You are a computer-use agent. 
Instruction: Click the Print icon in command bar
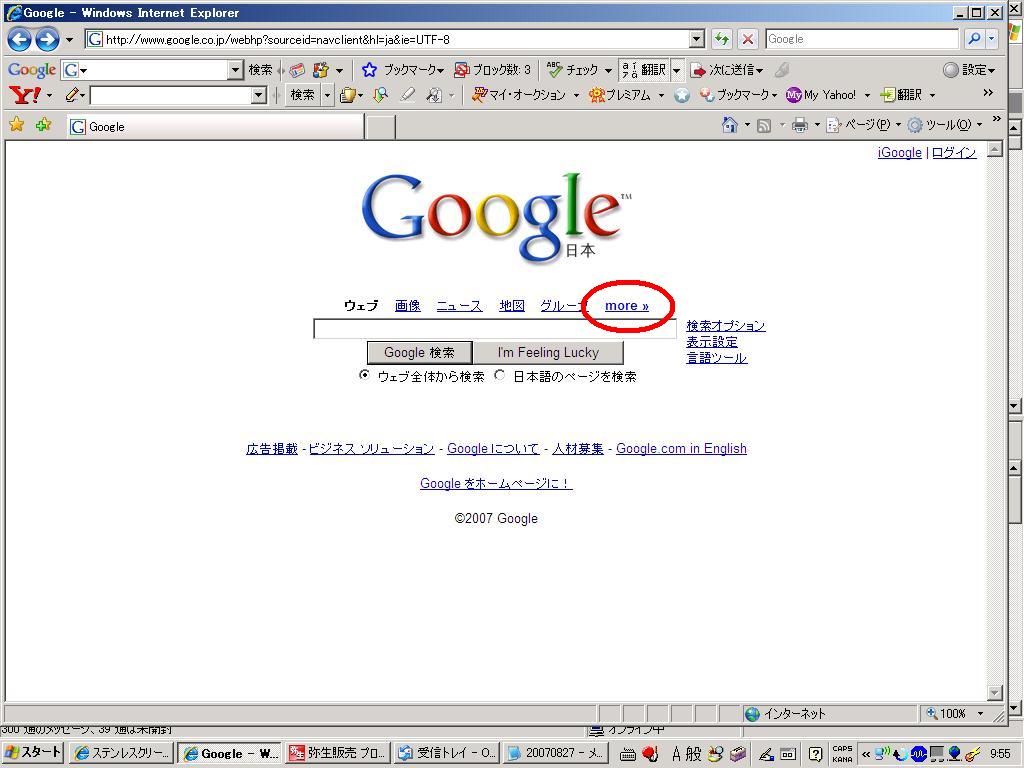coord(799,125)
